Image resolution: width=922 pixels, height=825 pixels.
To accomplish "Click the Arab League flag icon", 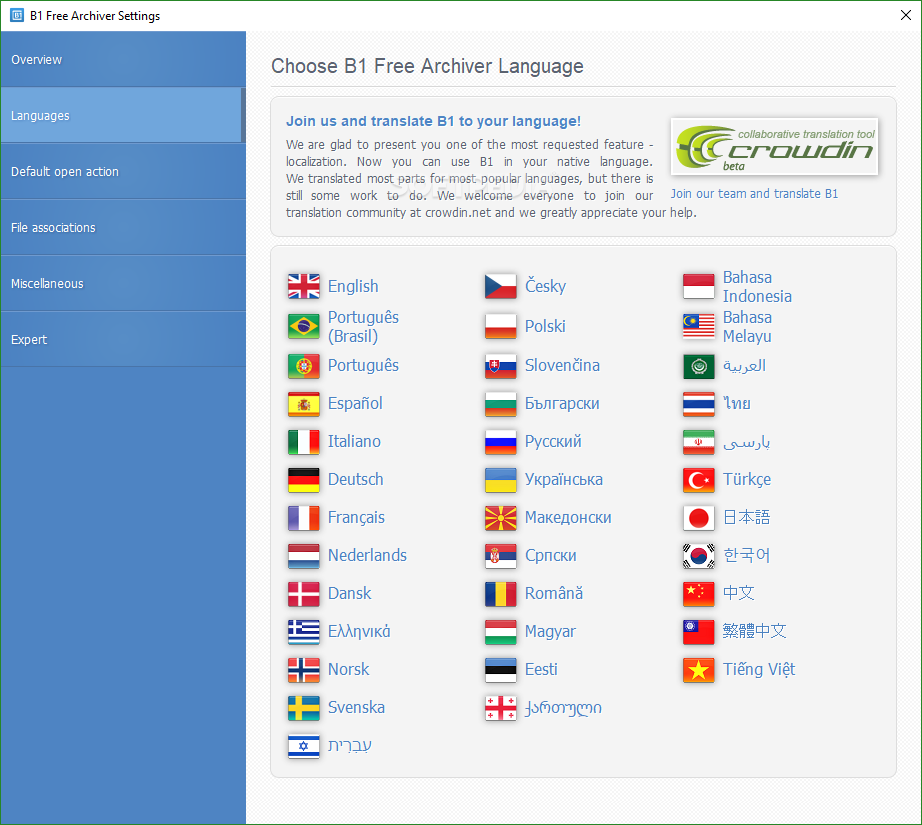I will pyautogui.click(x=699, y=366).
